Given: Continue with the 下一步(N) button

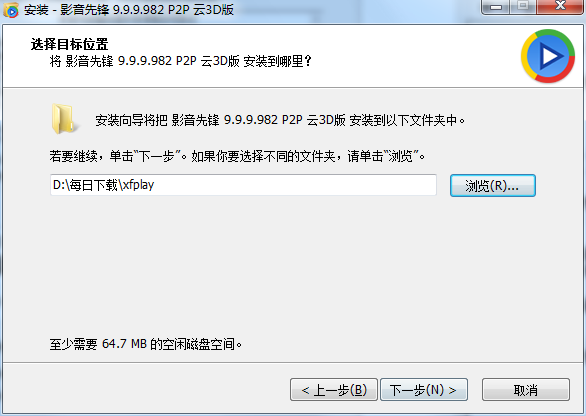Looking at the screenshot, I should click(x=424, y=390).
